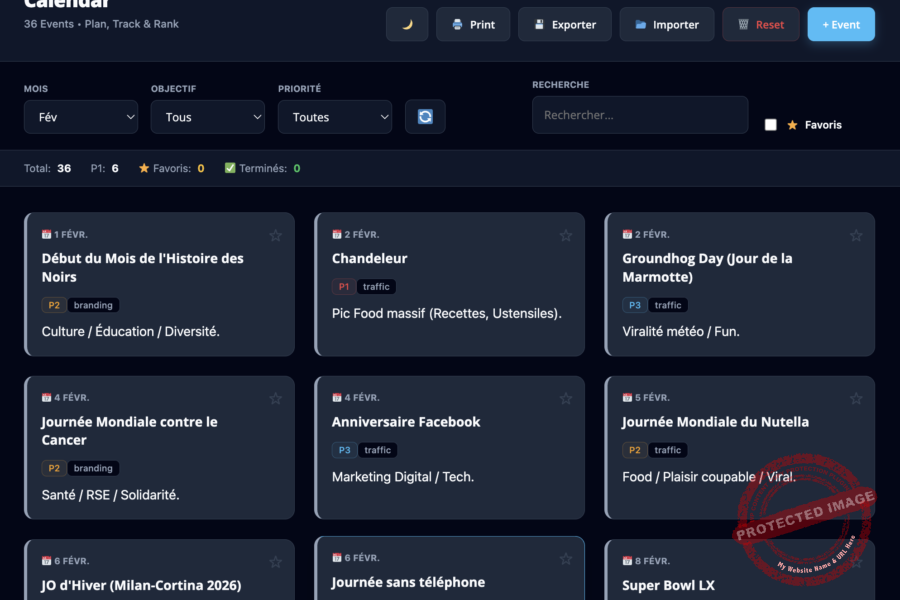The image size is (900, 600).
Task: Click the Reset button
Action: click(x=760, y=23)
